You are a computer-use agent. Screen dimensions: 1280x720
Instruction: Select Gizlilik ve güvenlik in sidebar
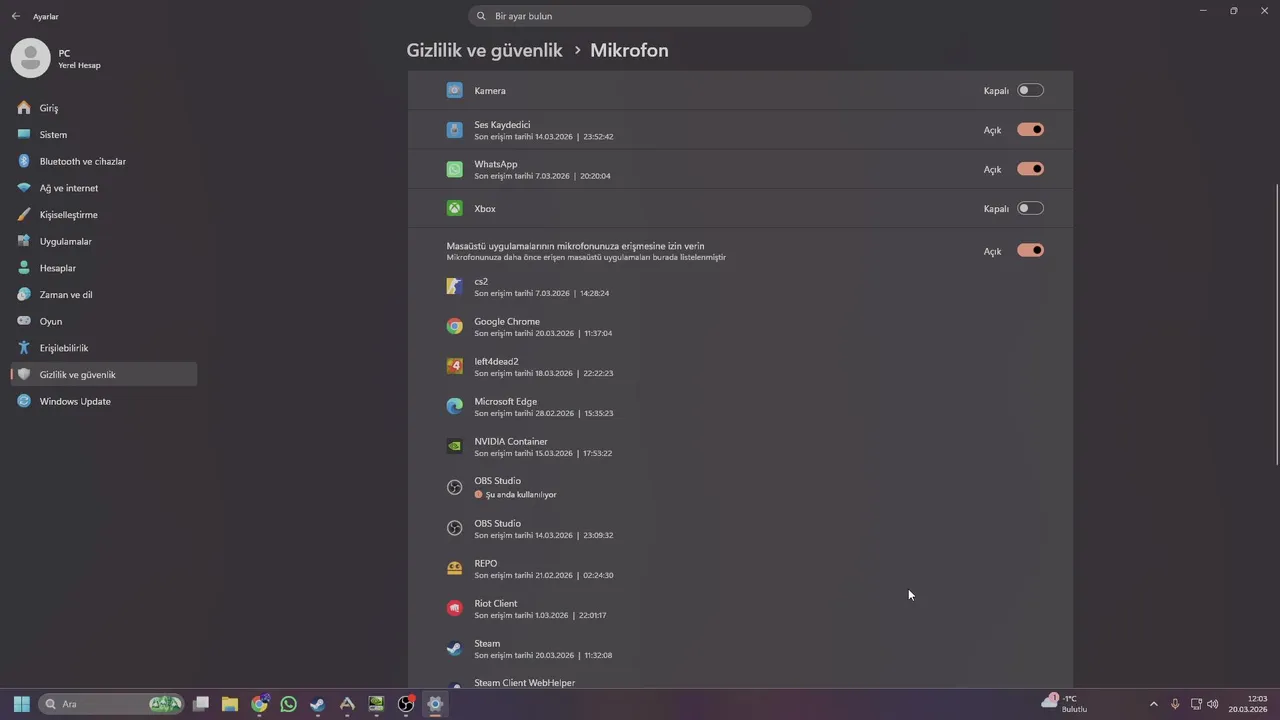pyautogui.click(x=104, y=374)
